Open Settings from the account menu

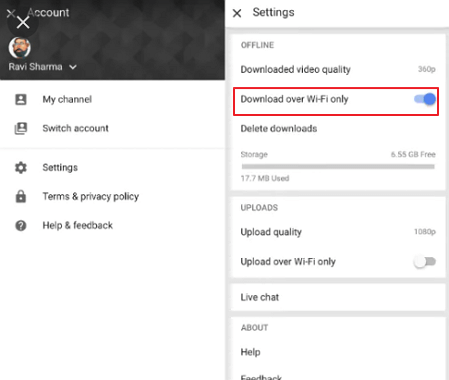coord(60,167)
